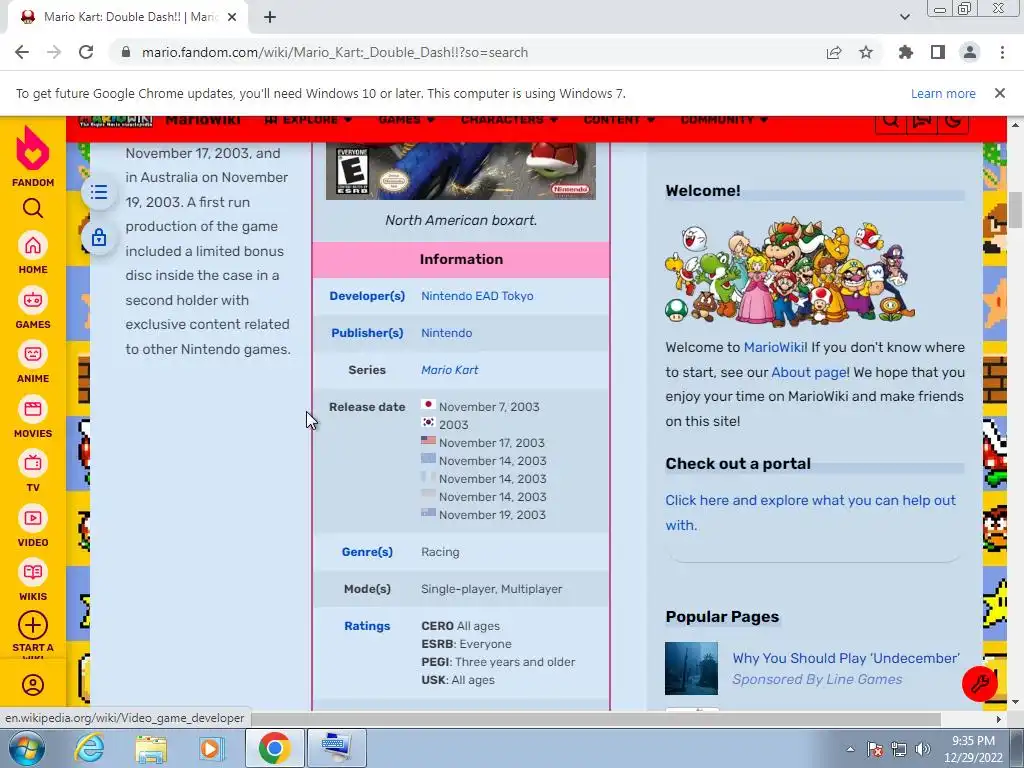This screenshot has width=1024, height=768.
Task: Click the Start a Wiki plus icon
Action: [33, 626]
